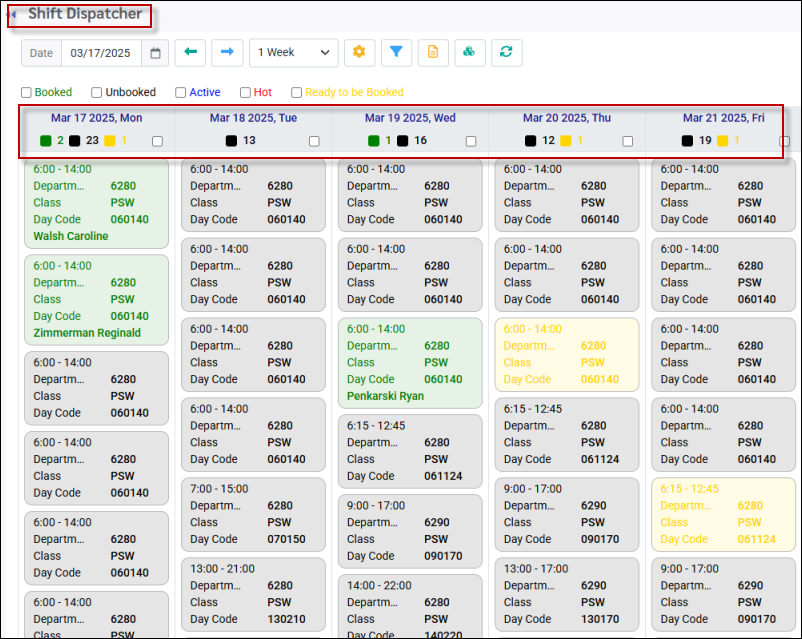Screen dimensions: 802x639
Task: Select Tuesday's 7:00 - 15:00 shift card
Action: (x=253, y=514)
